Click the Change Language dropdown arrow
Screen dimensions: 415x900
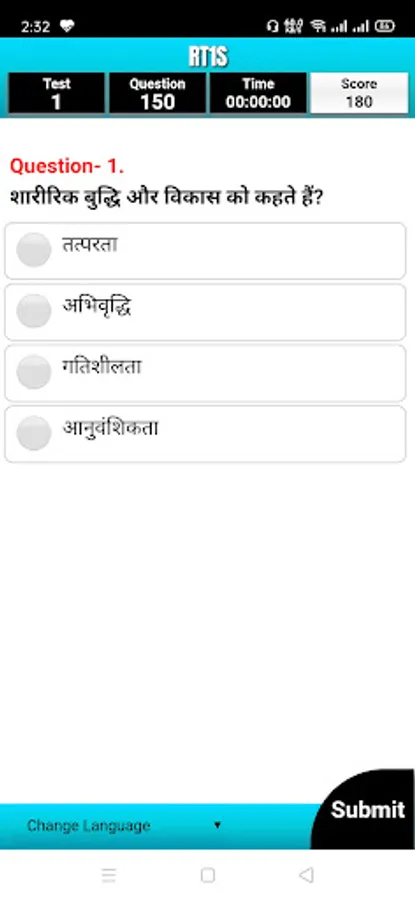point(217,825)
